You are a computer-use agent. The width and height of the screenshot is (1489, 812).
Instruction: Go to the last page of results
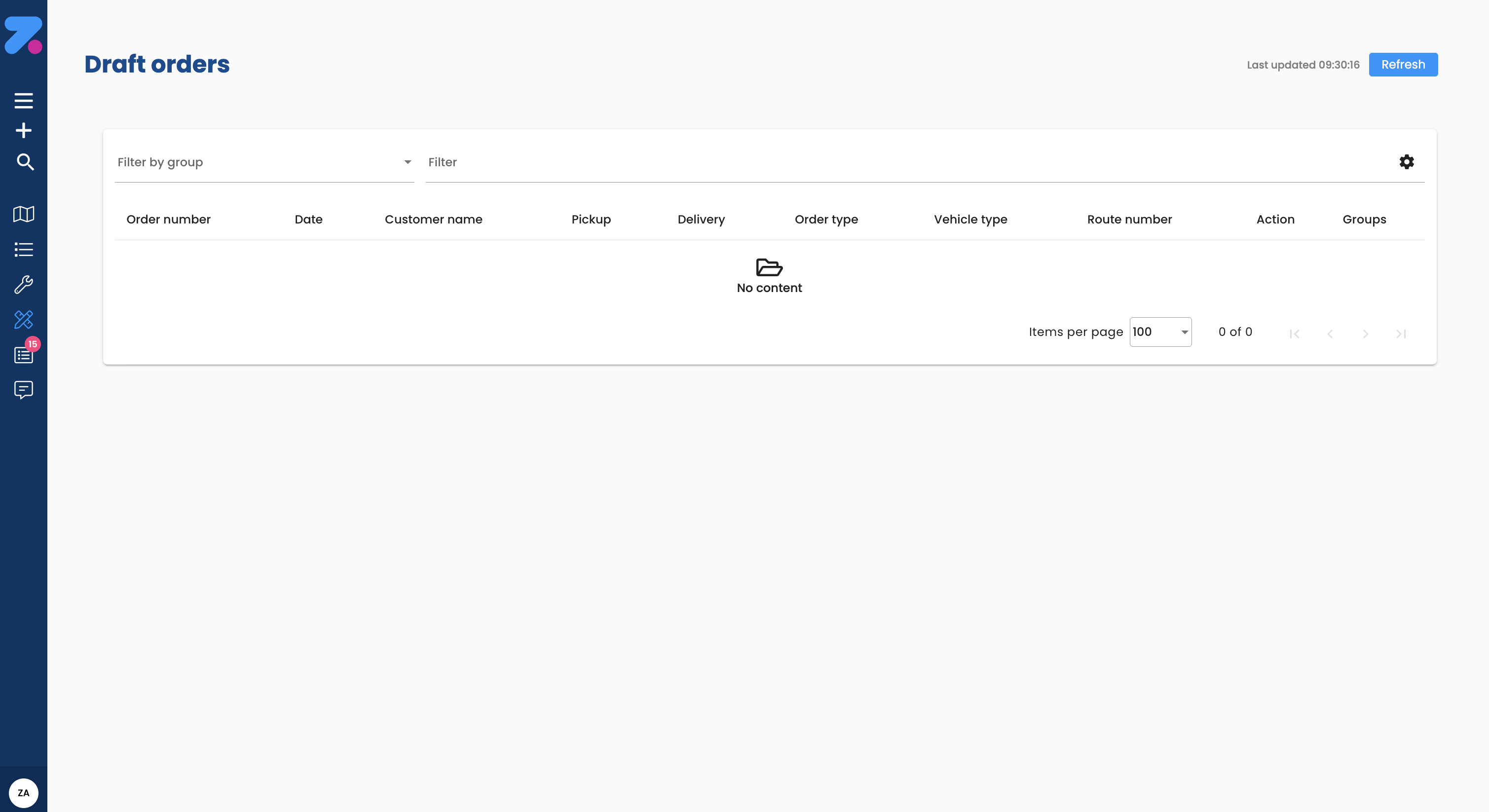pos(1401,333)
